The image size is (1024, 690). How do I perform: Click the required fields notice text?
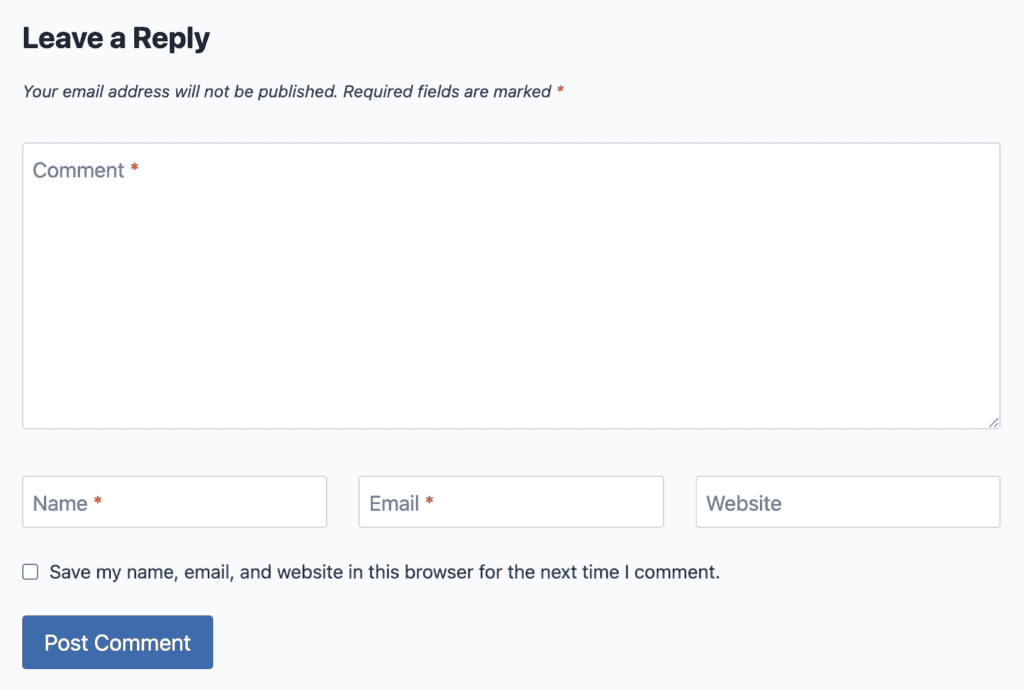pos(290,91)
